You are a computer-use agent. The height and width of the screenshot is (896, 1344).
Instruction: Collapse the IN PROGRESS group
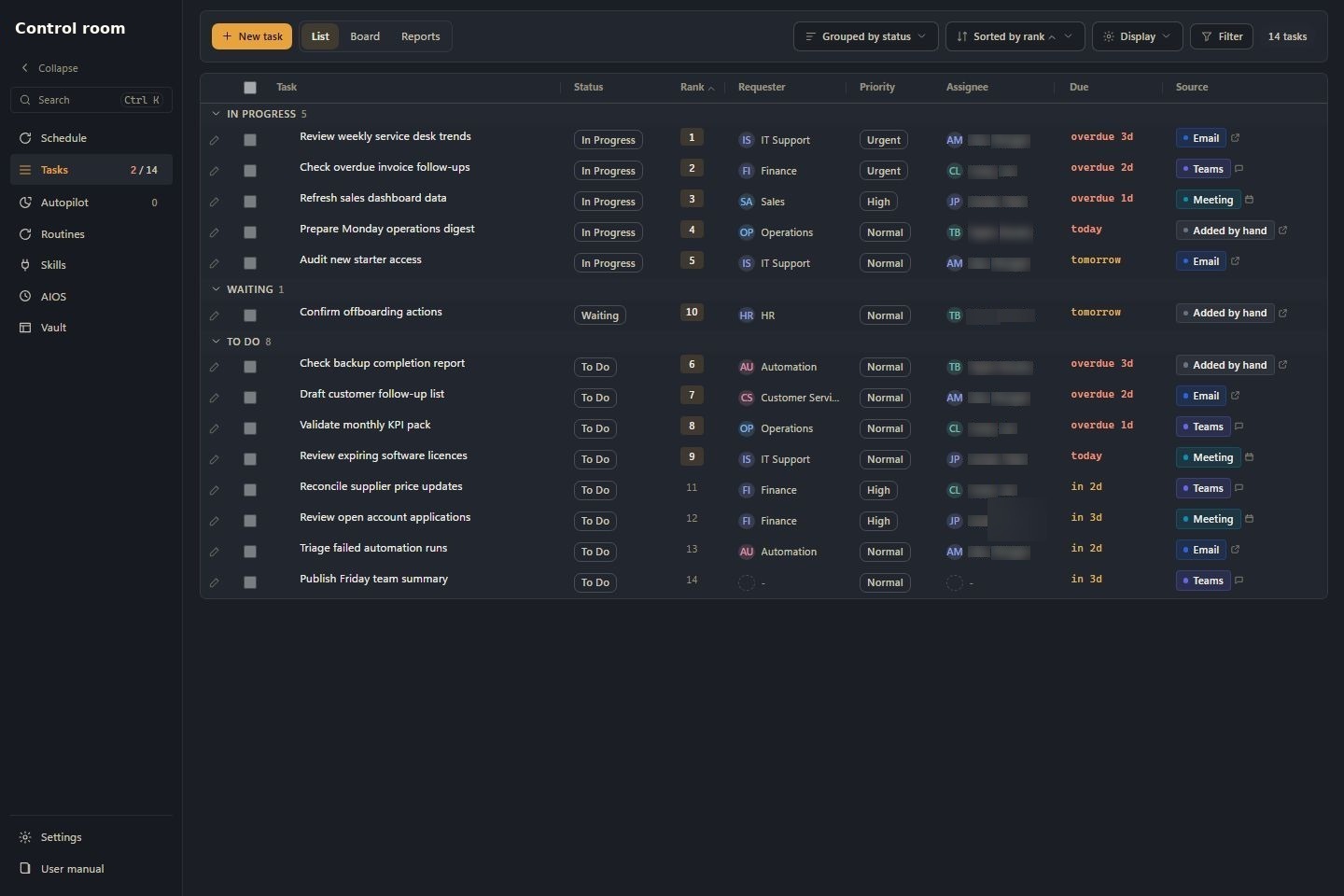tap(216, 114)
